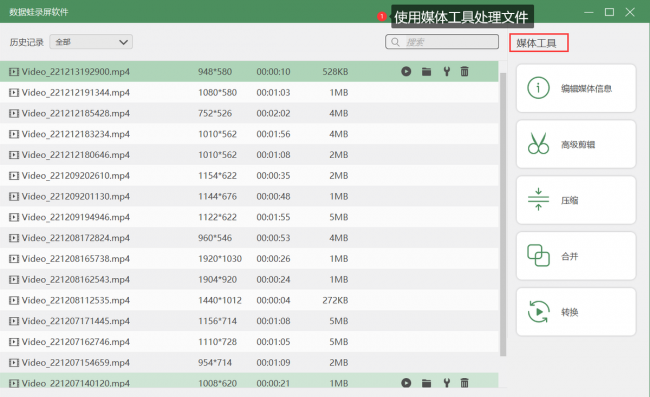Click film icon beside Video_221208172824.mp4
The width and height of the screenshot is (650, 397).
pyautogui.click(x=14, y=238)
